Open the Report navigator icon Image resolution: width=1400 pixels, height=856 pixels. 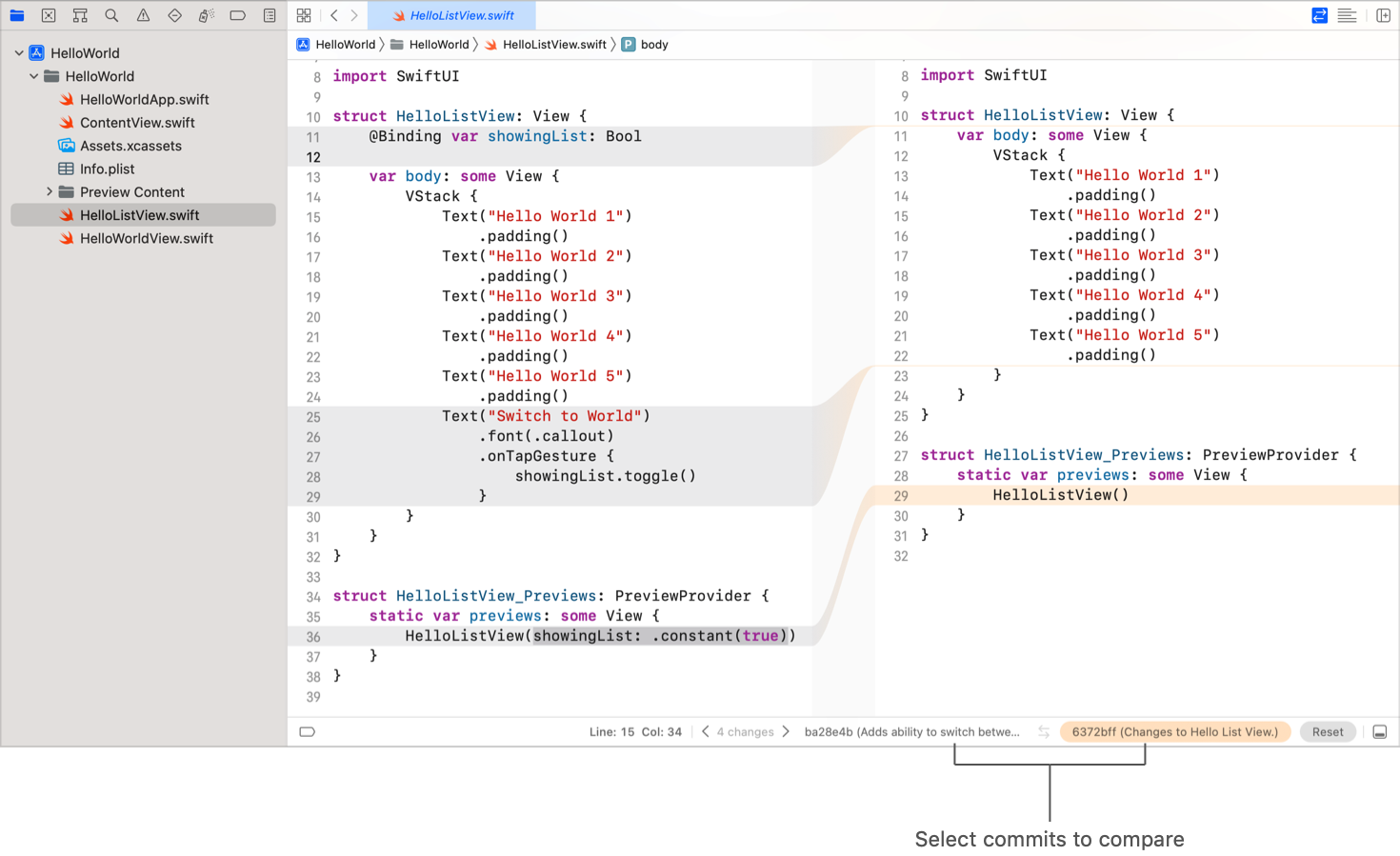[270, 15]
